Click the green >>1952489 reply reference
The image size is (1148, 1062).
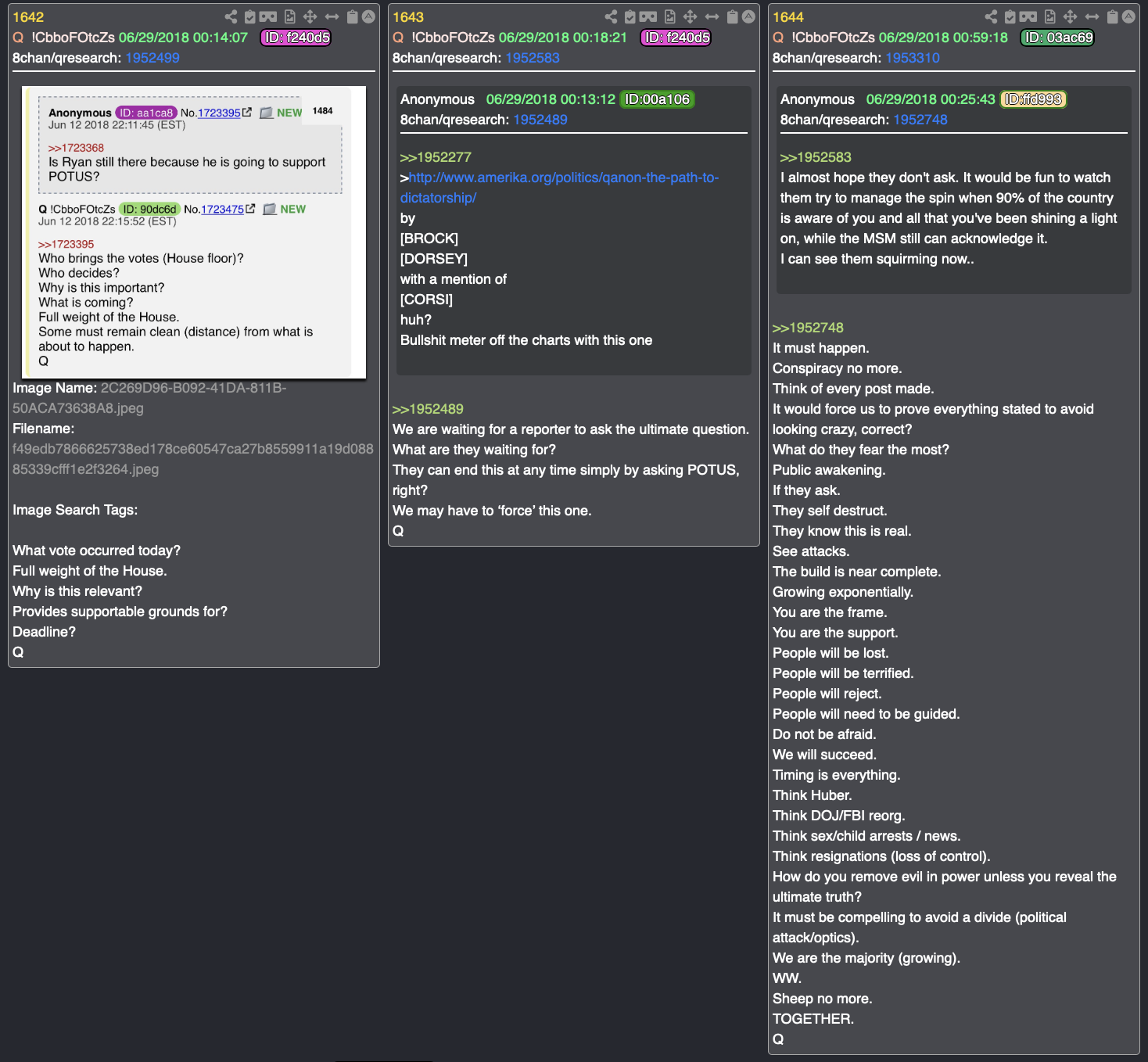click(x=428, y=409)
